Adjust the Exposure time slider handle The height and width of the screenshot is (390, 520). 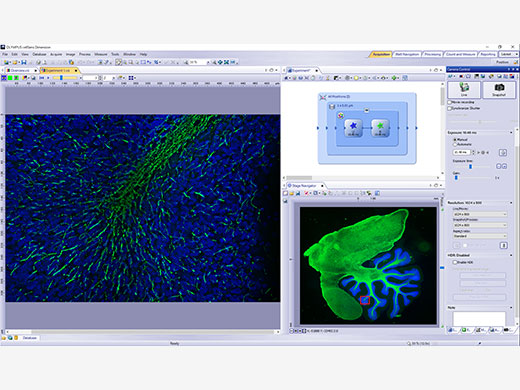470,166
